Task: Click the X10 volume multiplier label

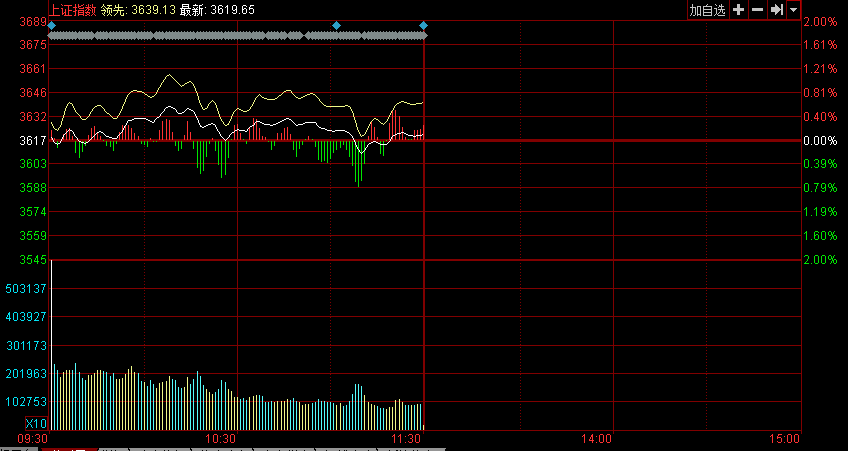Action: [x=33, y=425]
